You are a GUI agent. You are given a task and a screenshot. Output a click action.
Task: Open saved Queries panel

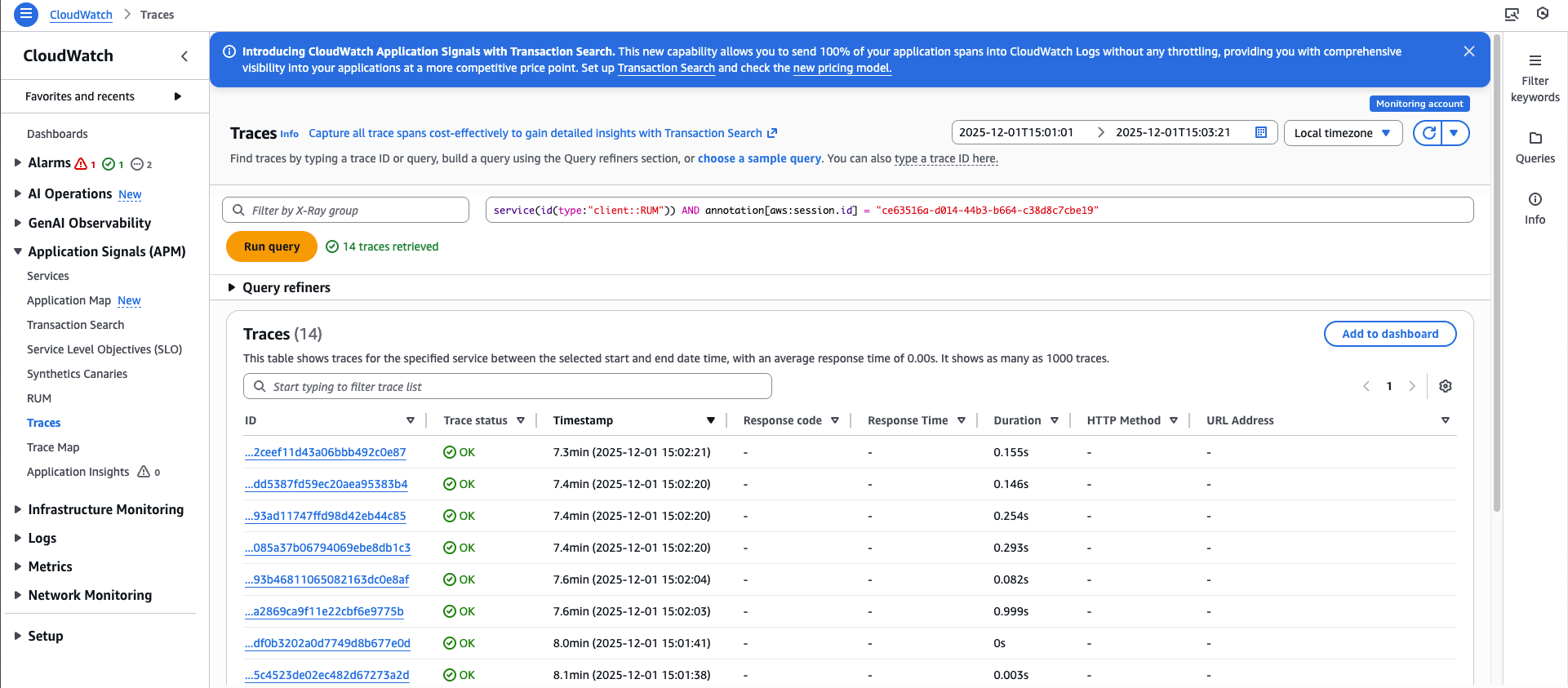coord(1535,147)
